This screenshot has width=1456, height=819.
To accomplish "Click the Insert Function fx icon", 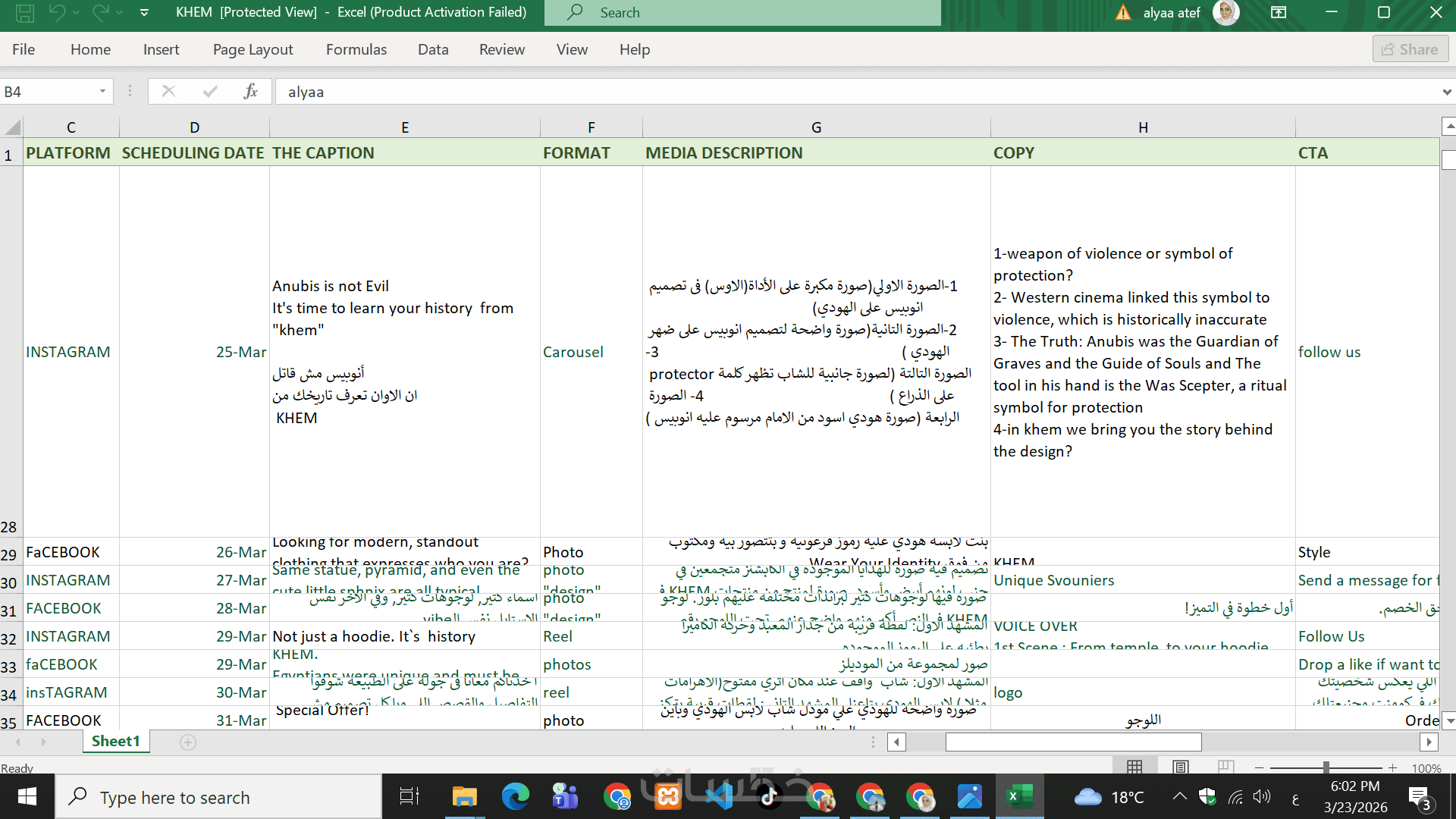I will [250, 92].
